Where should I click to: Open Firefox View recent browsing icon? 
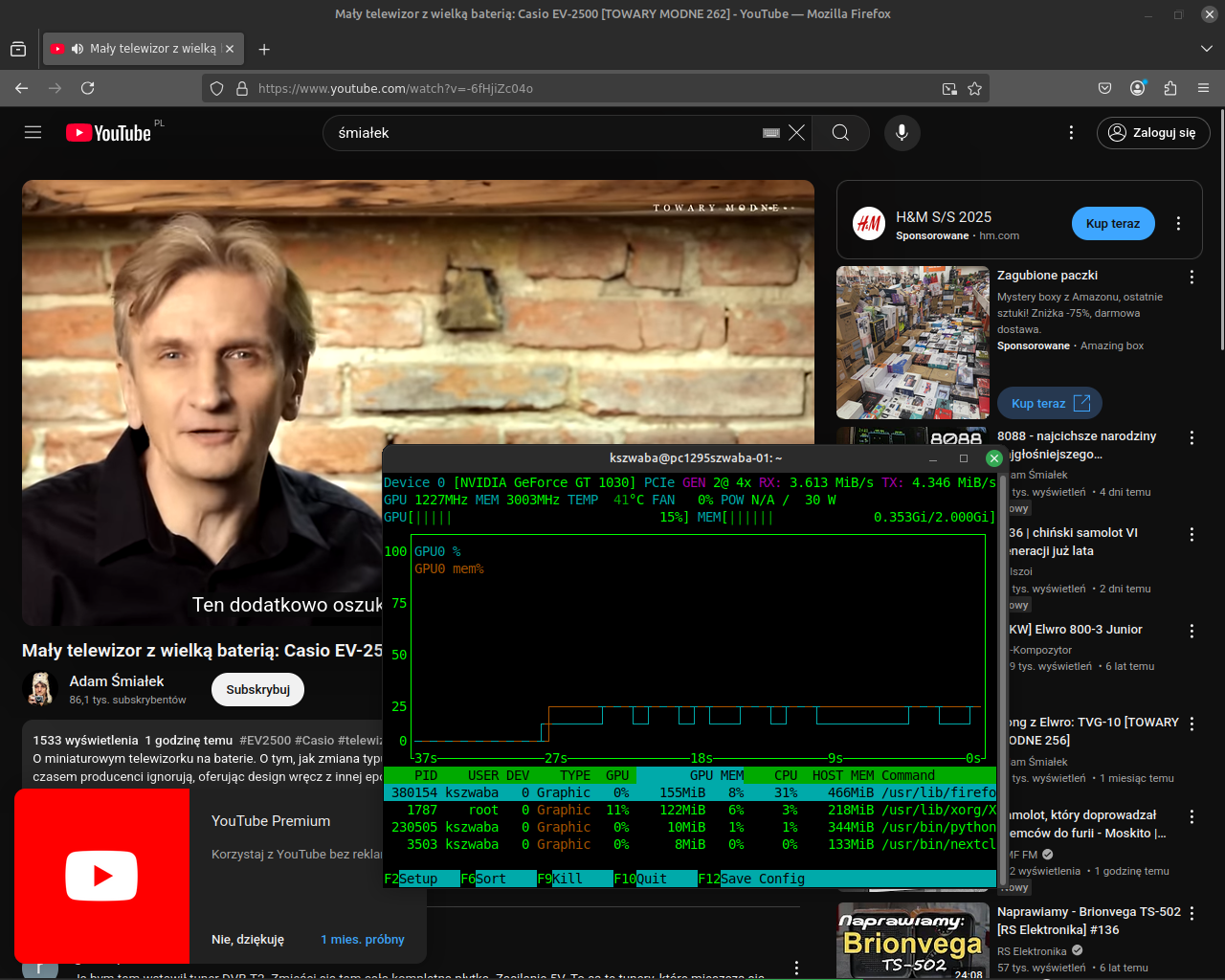point(18,49)
